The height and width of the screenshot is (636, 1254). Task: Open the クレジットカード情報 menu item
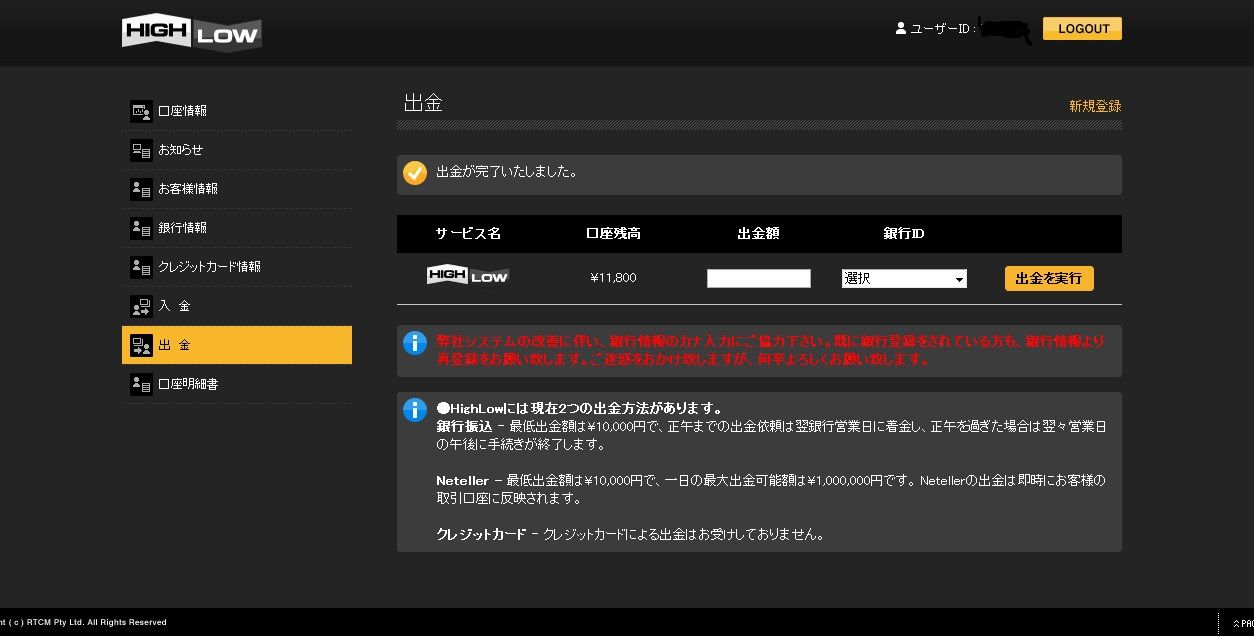[x=237, y=267]
